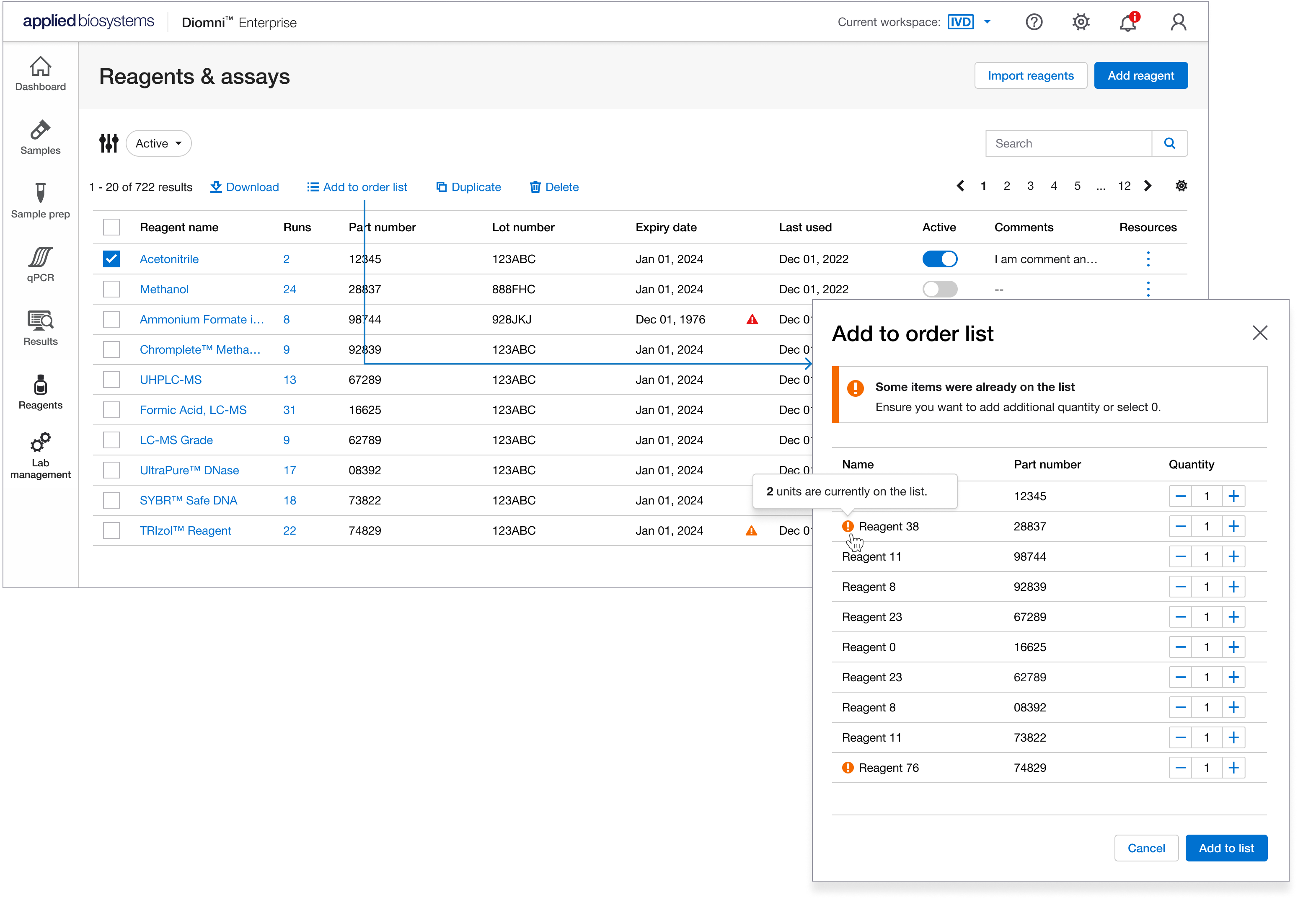This screenshot has height=900, width=1316.
Task: Tick the Formic Acid, LC-MS checkbox
Action: (111, 409)
